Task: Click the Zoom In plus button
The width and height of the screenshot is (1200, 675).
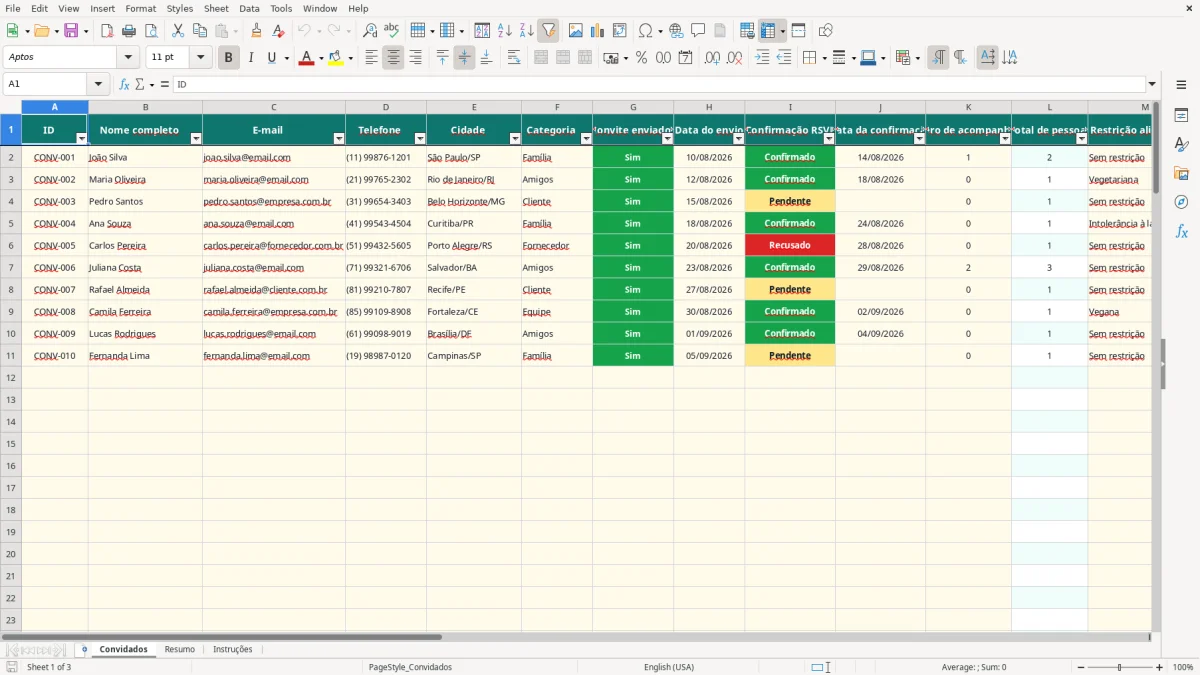Action: pos(1160,667)
